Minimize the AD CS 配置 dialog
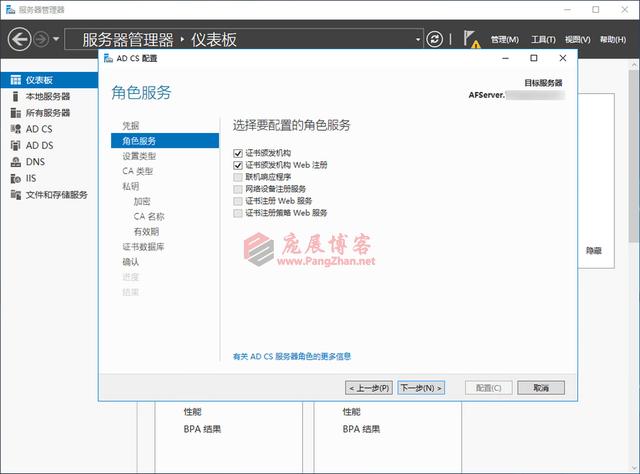 tap(505, 58)
